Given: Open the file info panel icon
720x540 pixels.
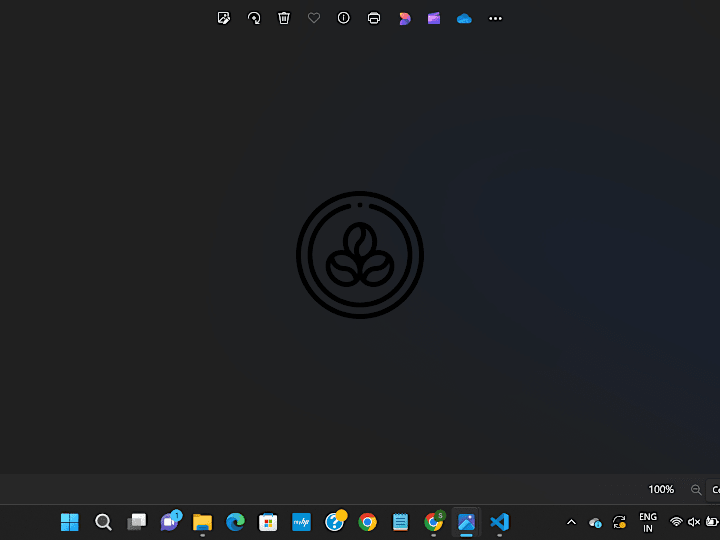Looking at the screenshot, I should click(x=343, y=18).
